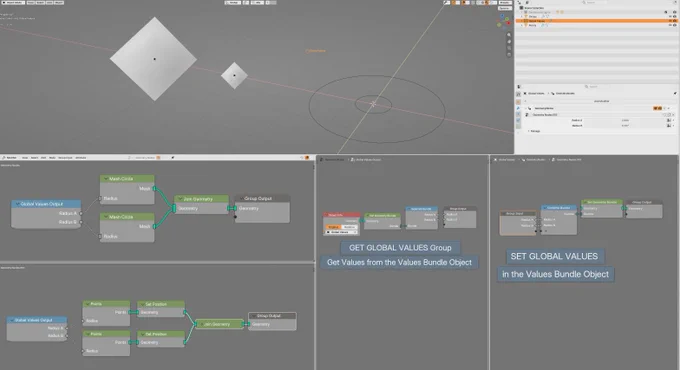680x370 pixels.
Task: Open the tool tab at top of Properties sidebar
Action: pyautogui.click(x=518, y=94)
